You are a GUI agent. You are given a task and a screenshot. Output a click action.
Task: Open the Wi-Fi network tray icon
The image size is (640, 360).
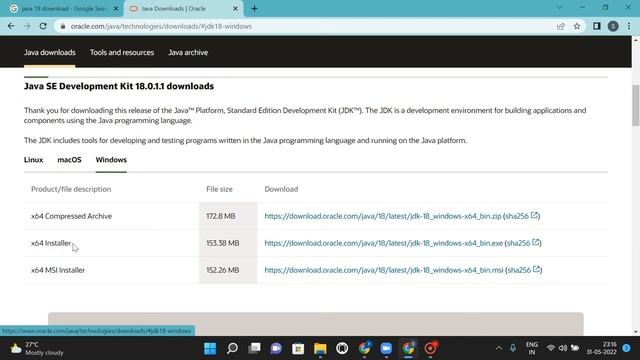coord(551,348)
